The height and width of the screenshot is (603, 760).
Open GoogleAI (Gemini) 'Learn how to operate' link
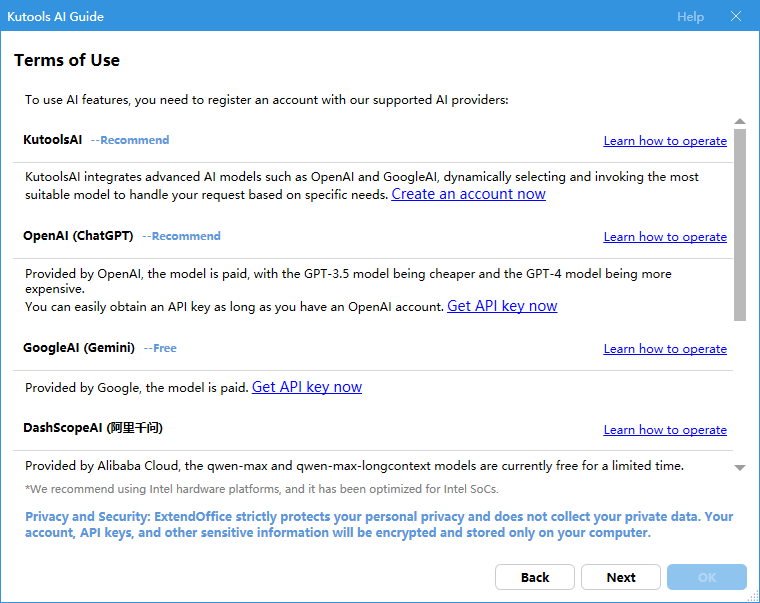tap(665, 349)
